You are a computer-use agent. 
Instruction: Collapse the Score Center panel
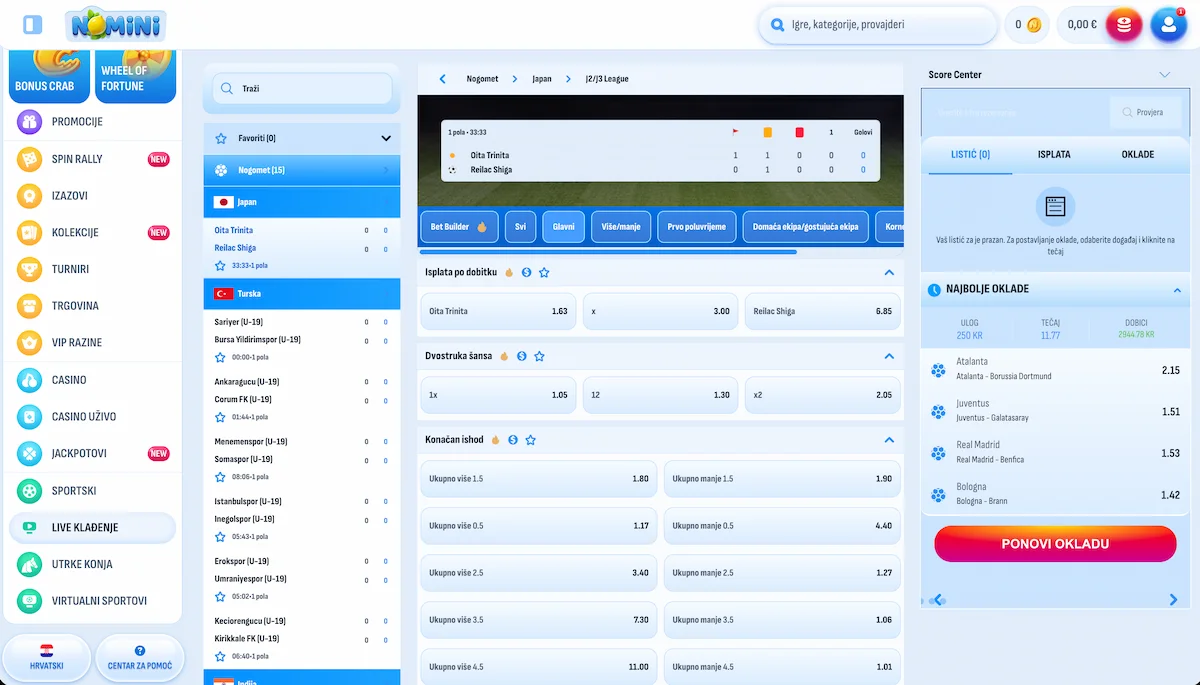pyautogui.click(x=1164, y=75)
